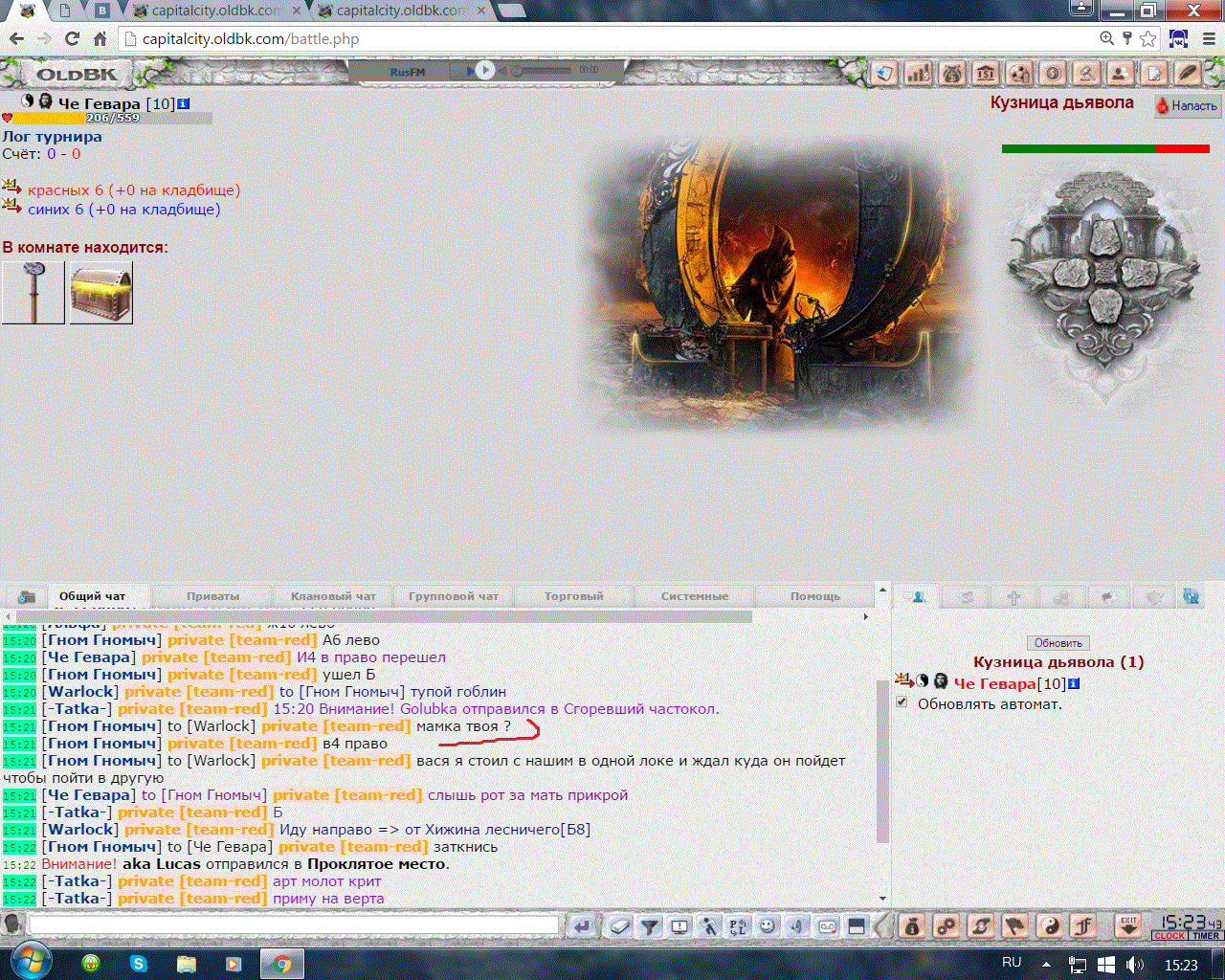Click the monitor alert icon in chat toolbar
Screen dimensions: 1225x980
[679, 925]
